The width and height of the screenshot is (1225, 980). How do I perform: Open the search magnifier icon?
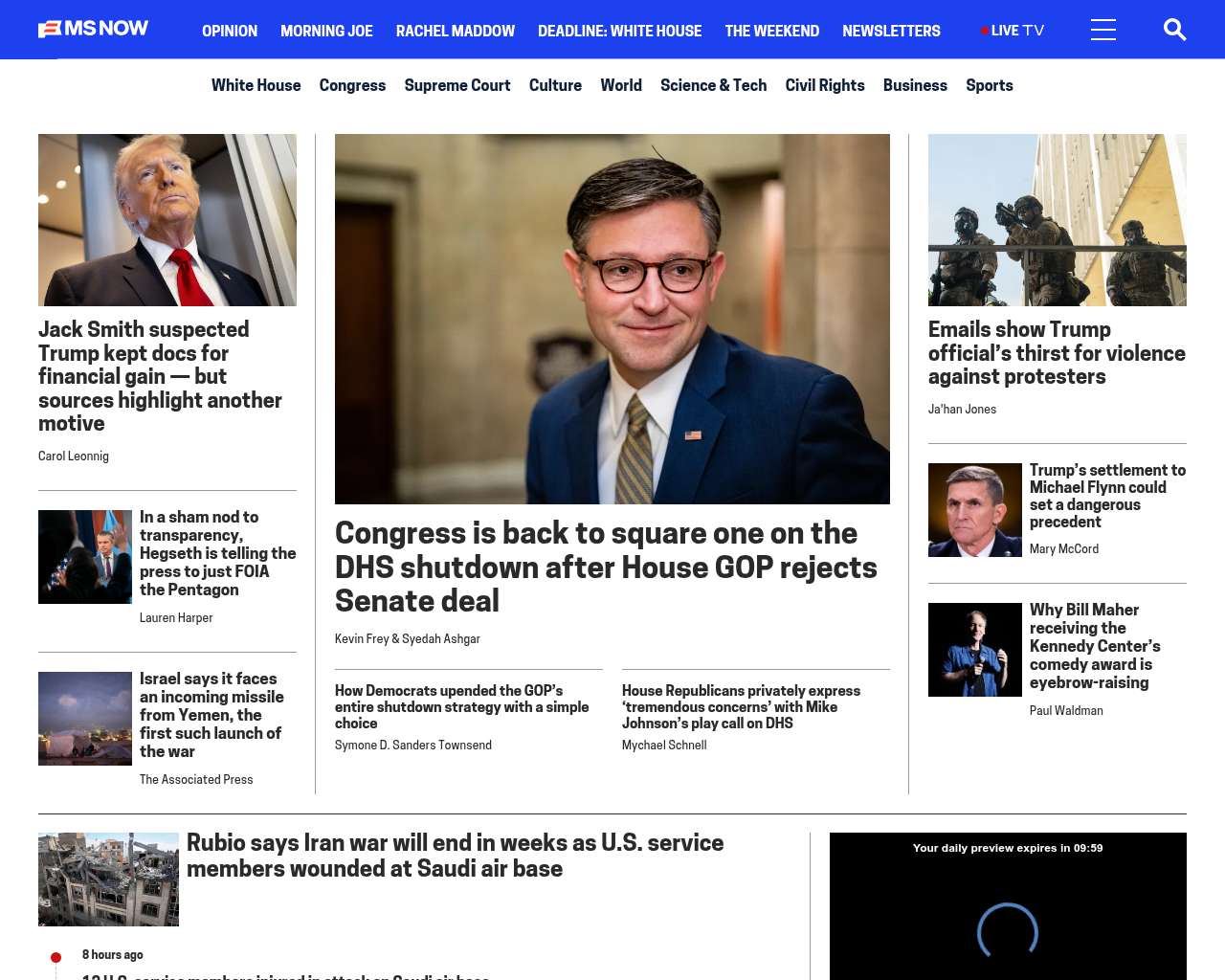(1174, 30)
